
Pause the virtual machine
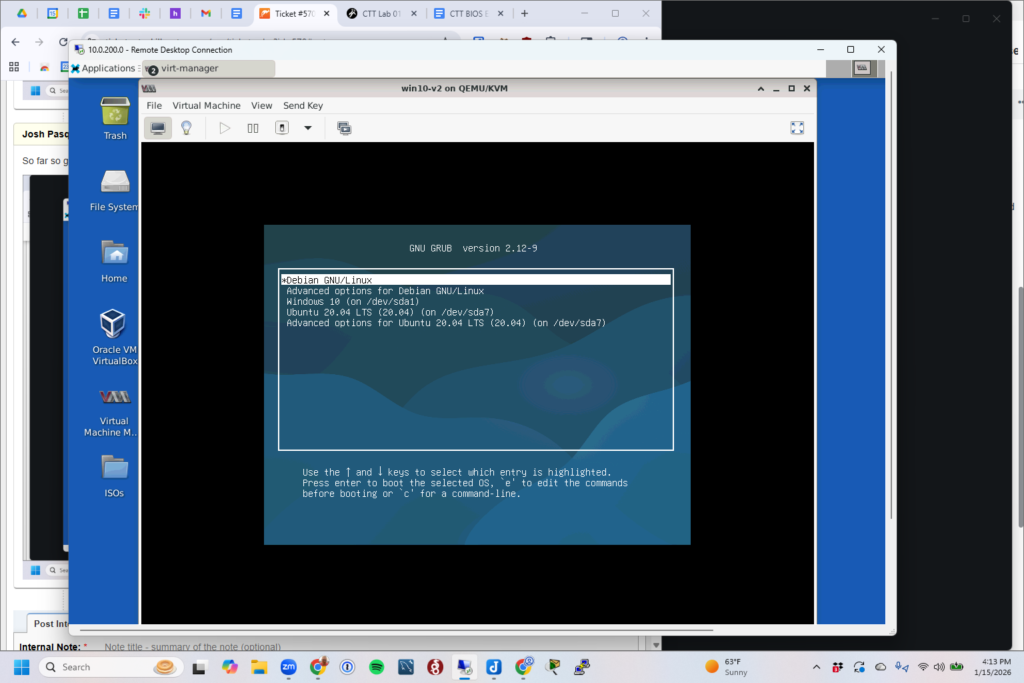click(x=253, y=128)
